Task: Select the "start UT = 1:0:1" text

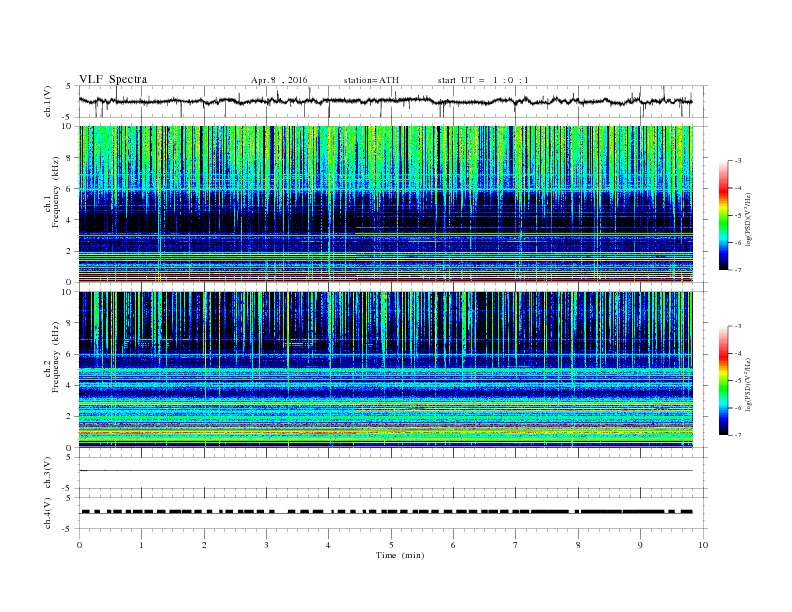Action: 483,80
